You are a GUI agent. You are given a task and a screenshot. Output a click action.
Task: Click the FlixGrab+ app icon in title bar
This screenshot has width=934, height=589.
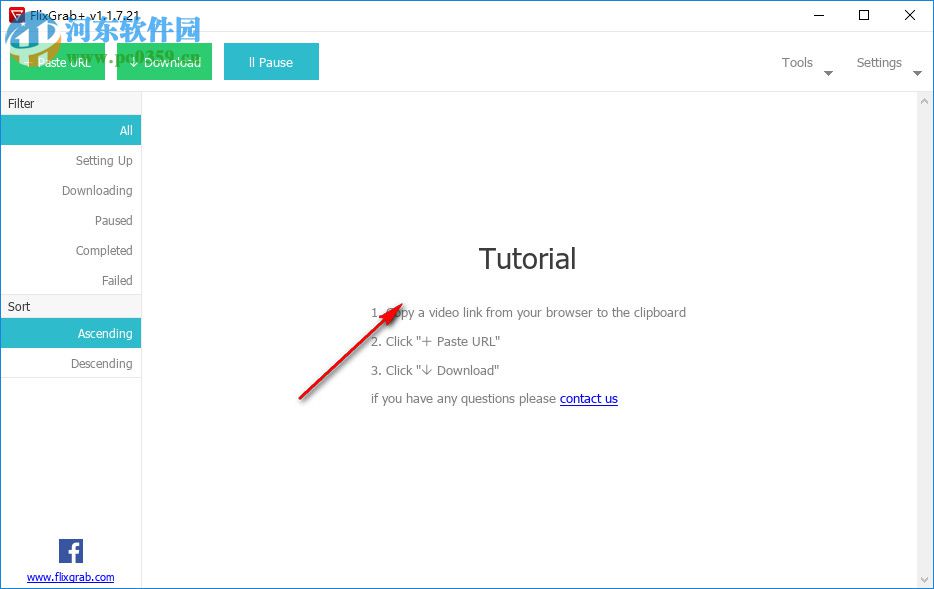pyautogui.click(x=17, y=15)
